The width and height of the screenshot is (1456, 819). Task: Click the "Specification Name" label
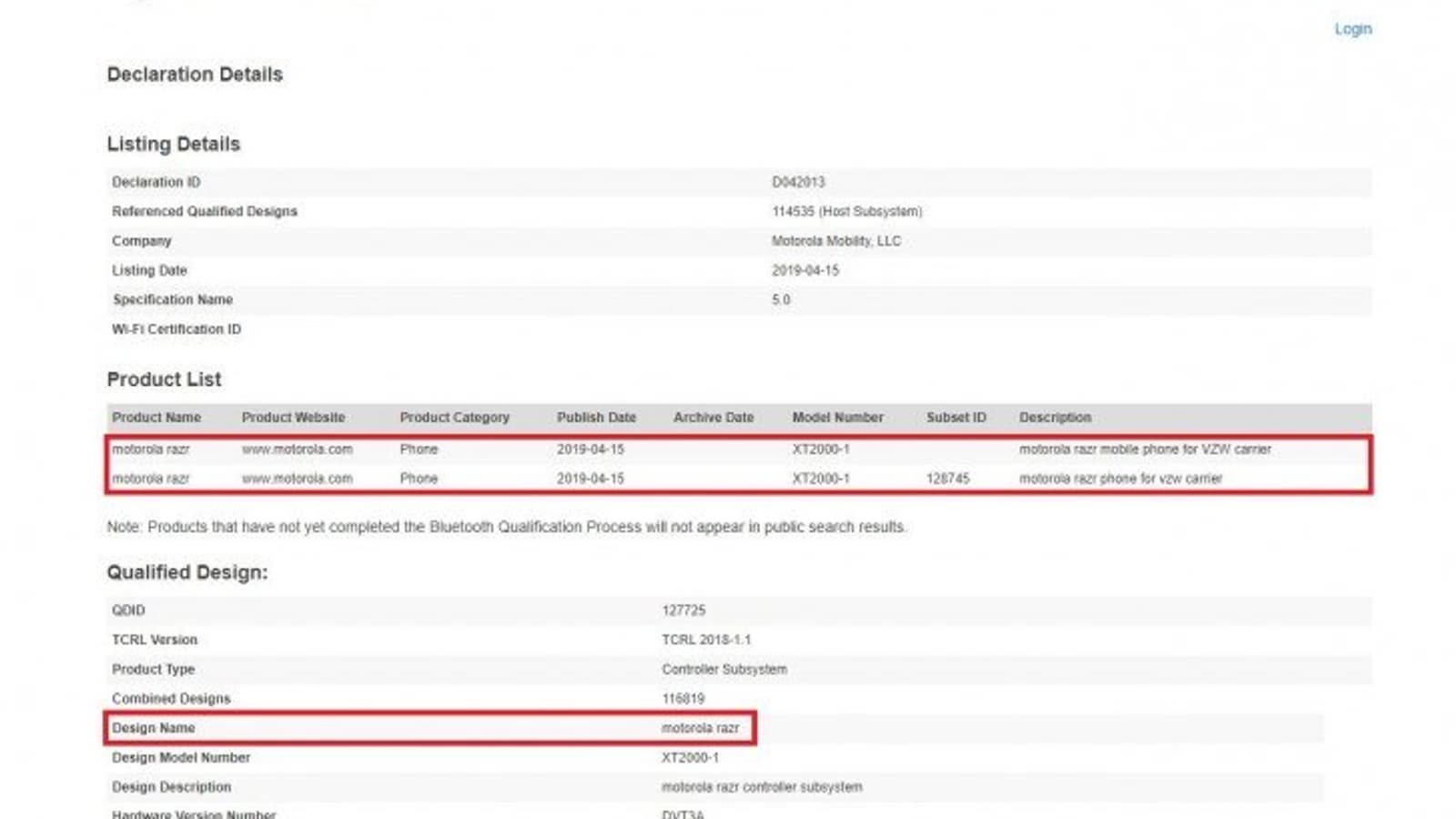173,299
